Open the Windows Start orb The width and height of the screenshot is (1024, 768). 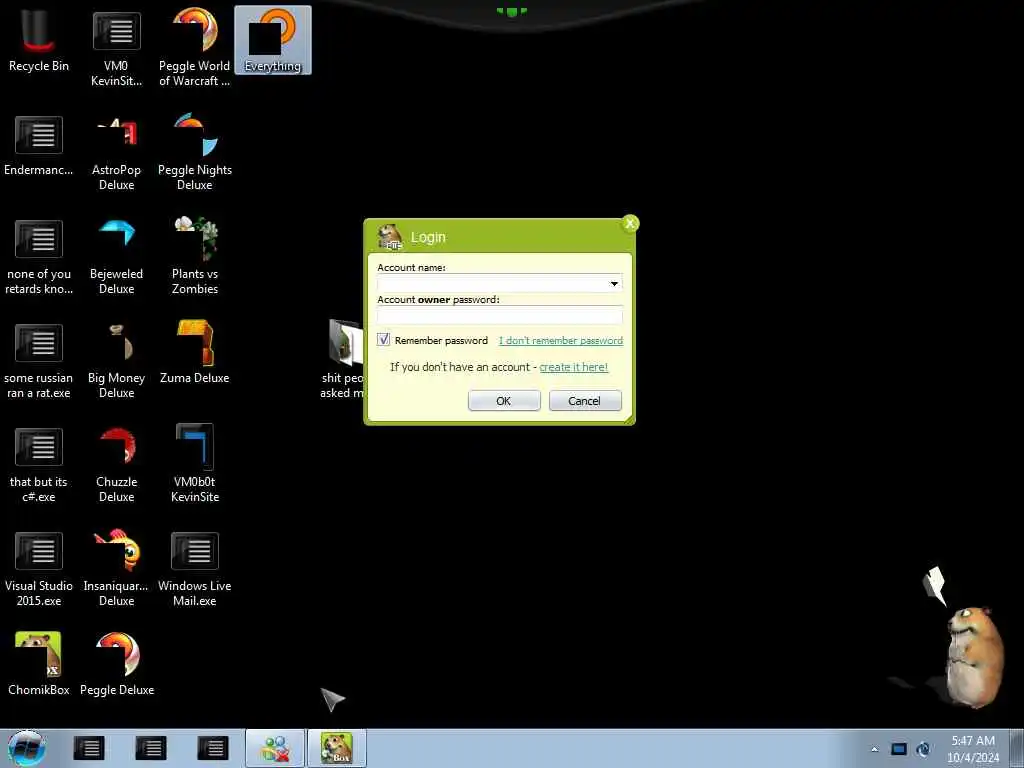pos(27,748)
